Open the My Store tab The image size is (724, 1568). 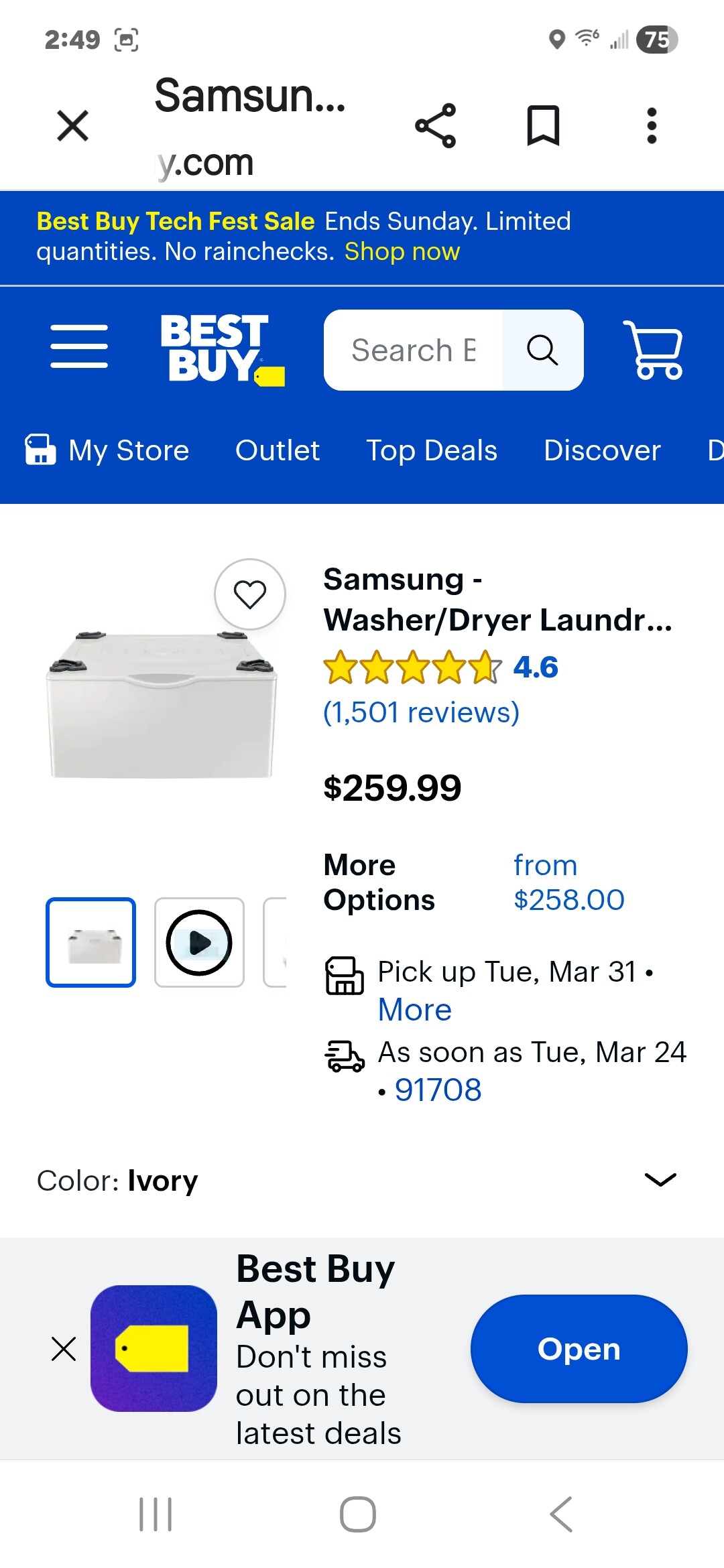point(107,450)
